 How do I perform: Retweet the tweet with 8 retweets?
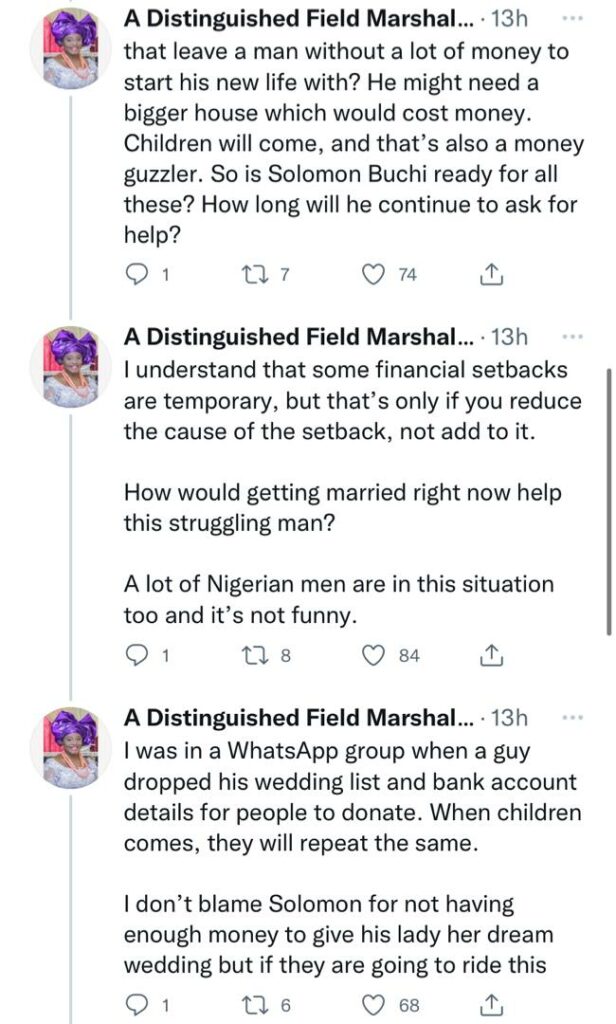pyautogui.click(x=257, y=655)
